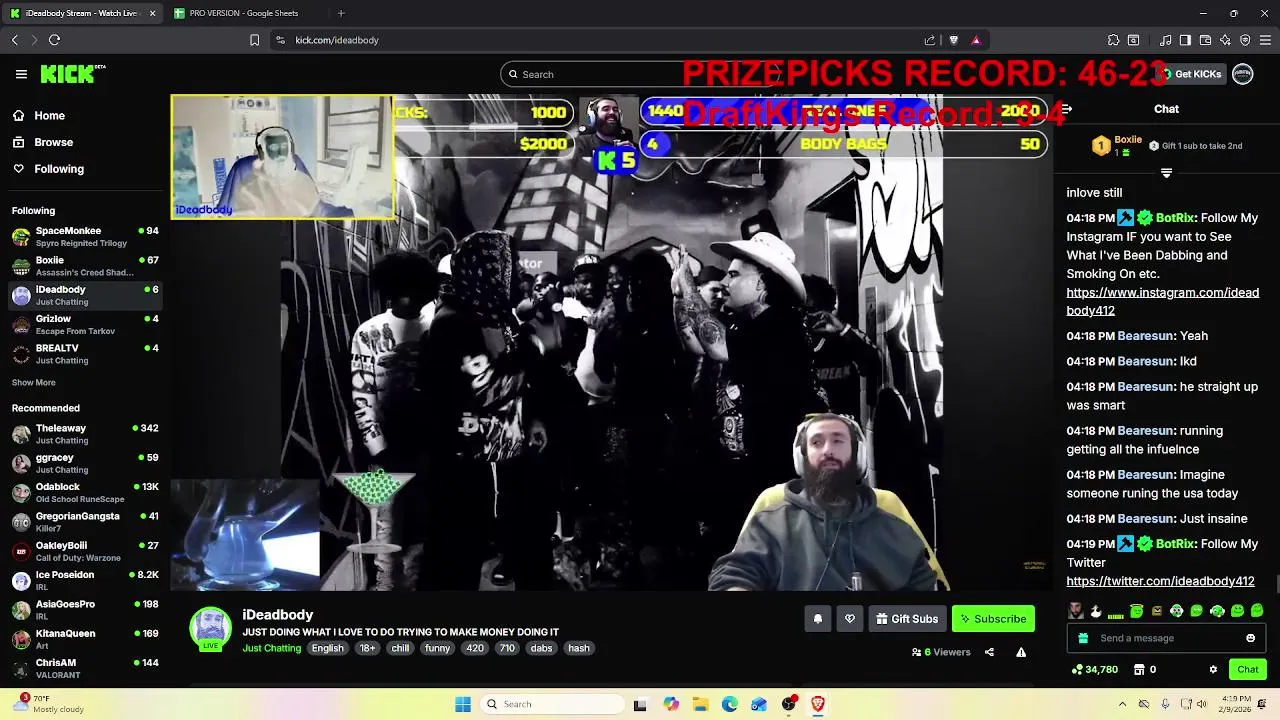Open chat settings gear
Viewport: 1280px width, 720px height.
(x=1213, y=670)
